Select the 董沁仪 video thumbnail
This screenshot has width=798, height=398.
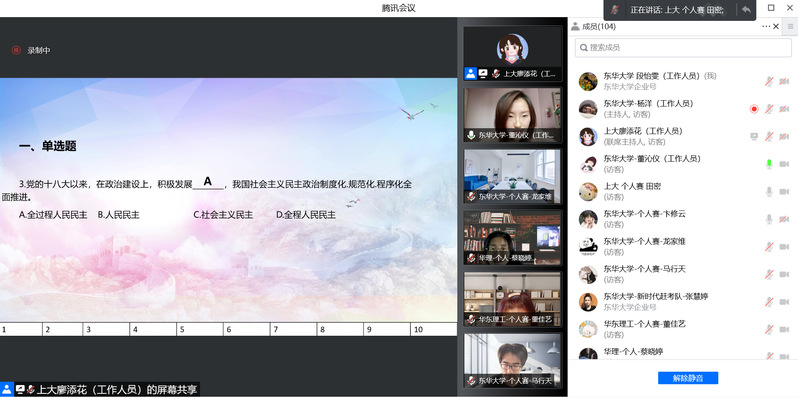pyautogui.click(x=512, y=115)
